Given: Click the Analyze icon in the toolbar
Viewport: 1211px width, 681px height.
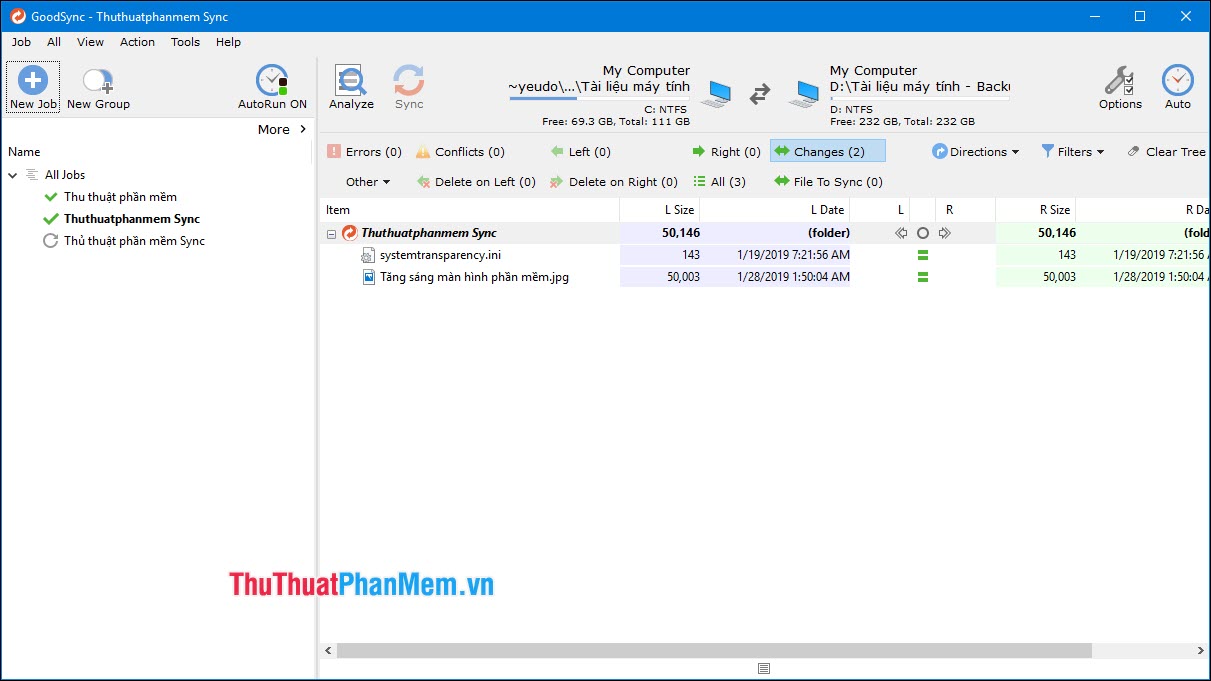Looking at the screenshot, I should pyautogui.click(x=350, y=85).
